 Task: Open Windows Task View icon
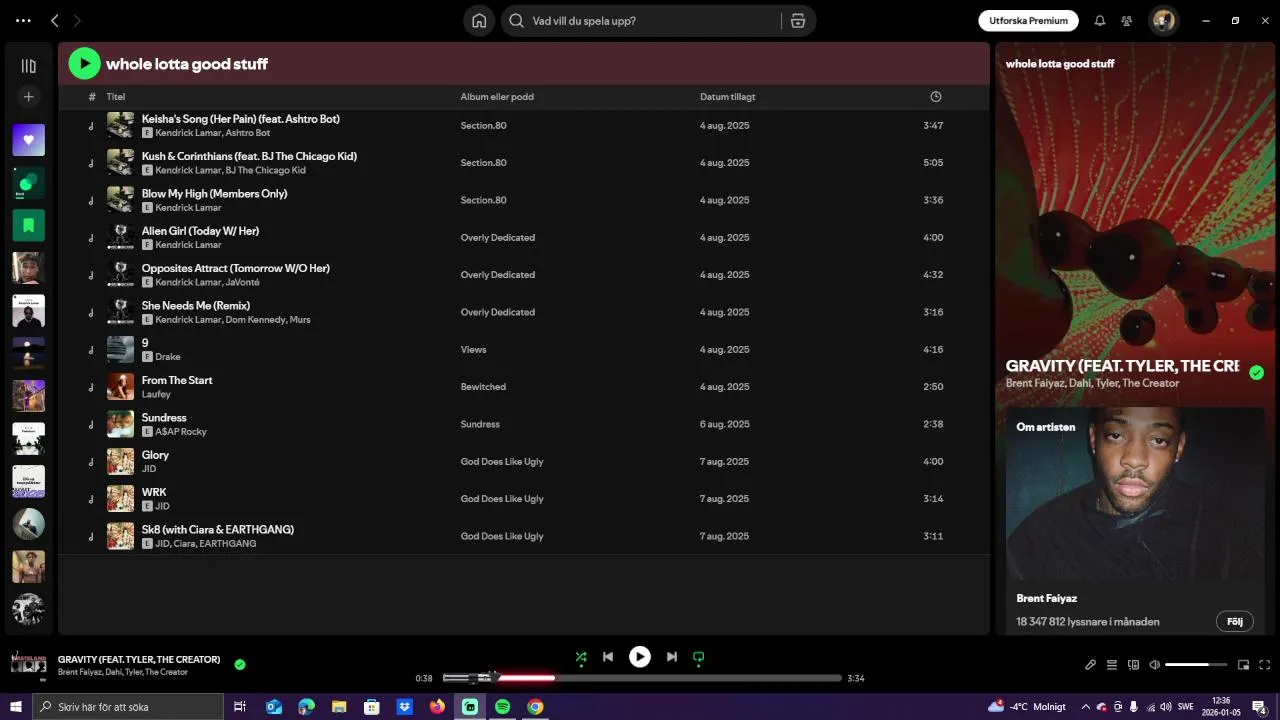[x=240, y=707]
